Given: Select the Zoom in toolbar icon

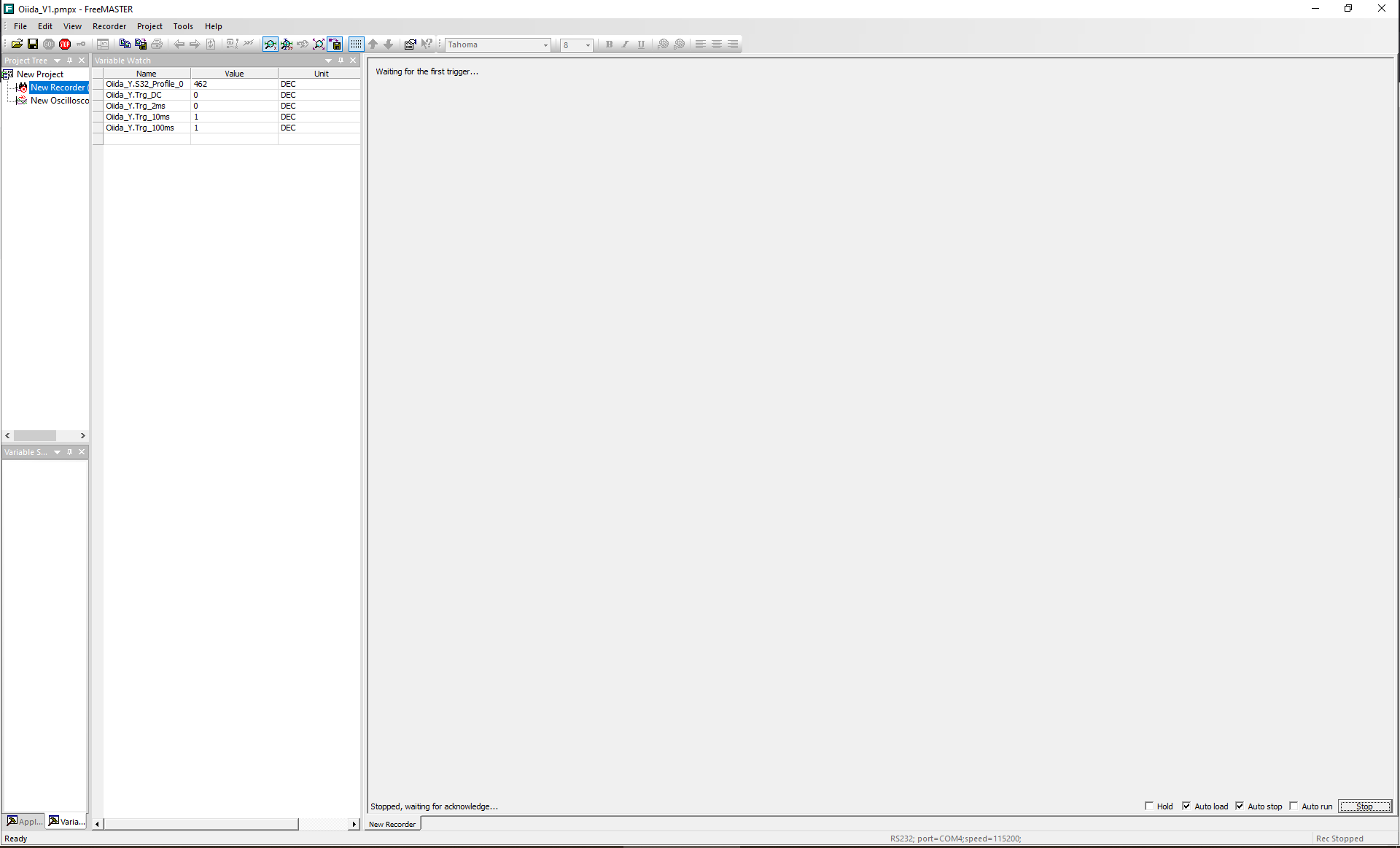Looking at the screenshot, I should [x=270, y=44].
